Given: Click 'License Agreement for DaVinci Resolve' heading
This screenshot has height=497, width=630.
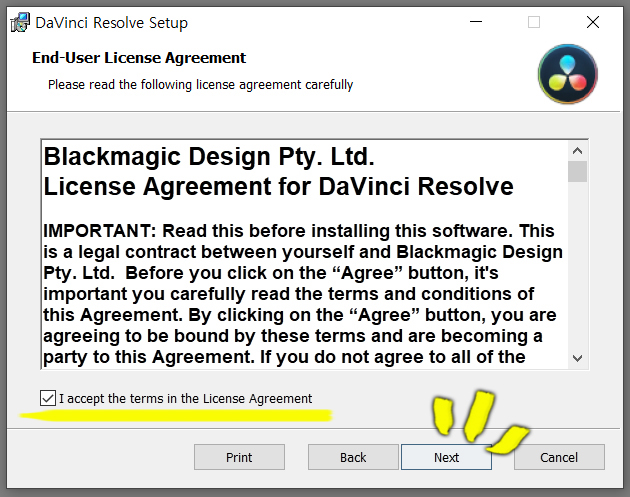Looking at the screenshot, I should click(278, 186).
